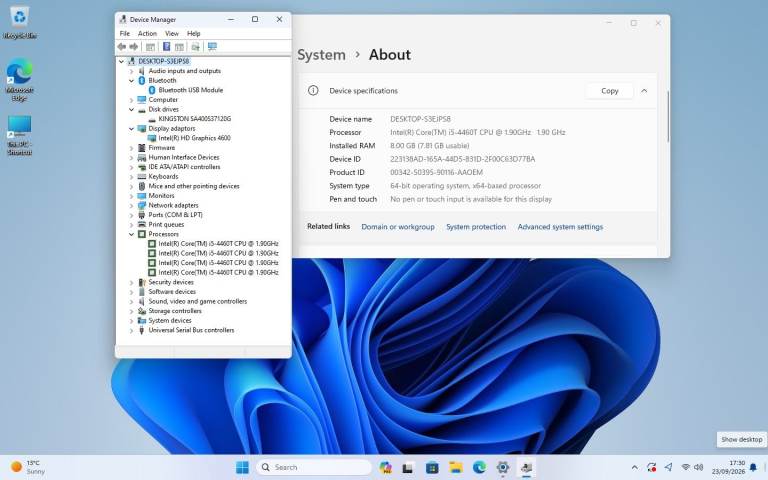The height and width of the screenshot is (480, 768).
Task: Open weather widget showing Sunny
Action: point(28,467)
